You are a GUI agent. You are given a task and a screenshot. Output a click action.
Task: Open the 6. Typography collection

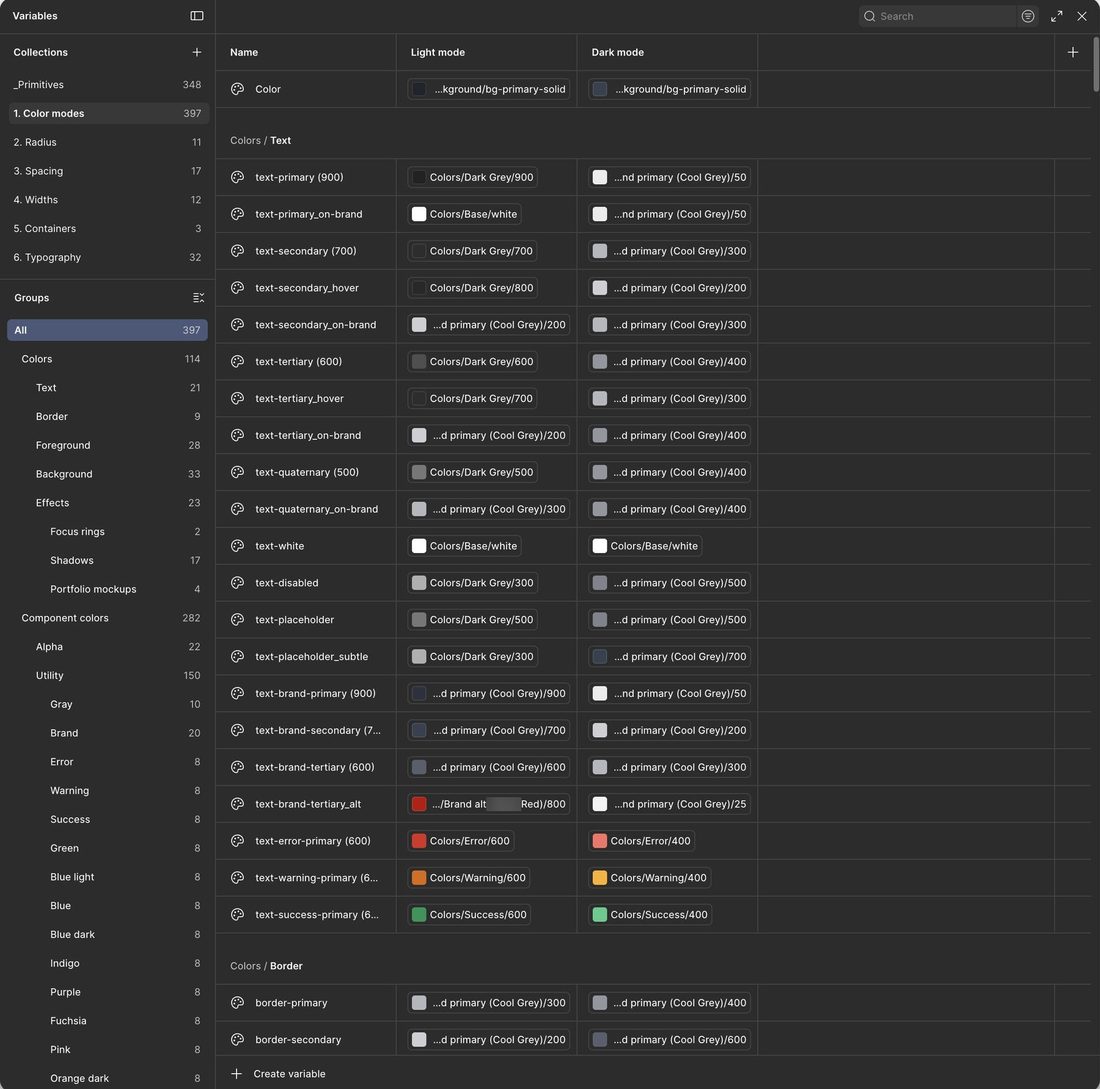pos(107,257)
